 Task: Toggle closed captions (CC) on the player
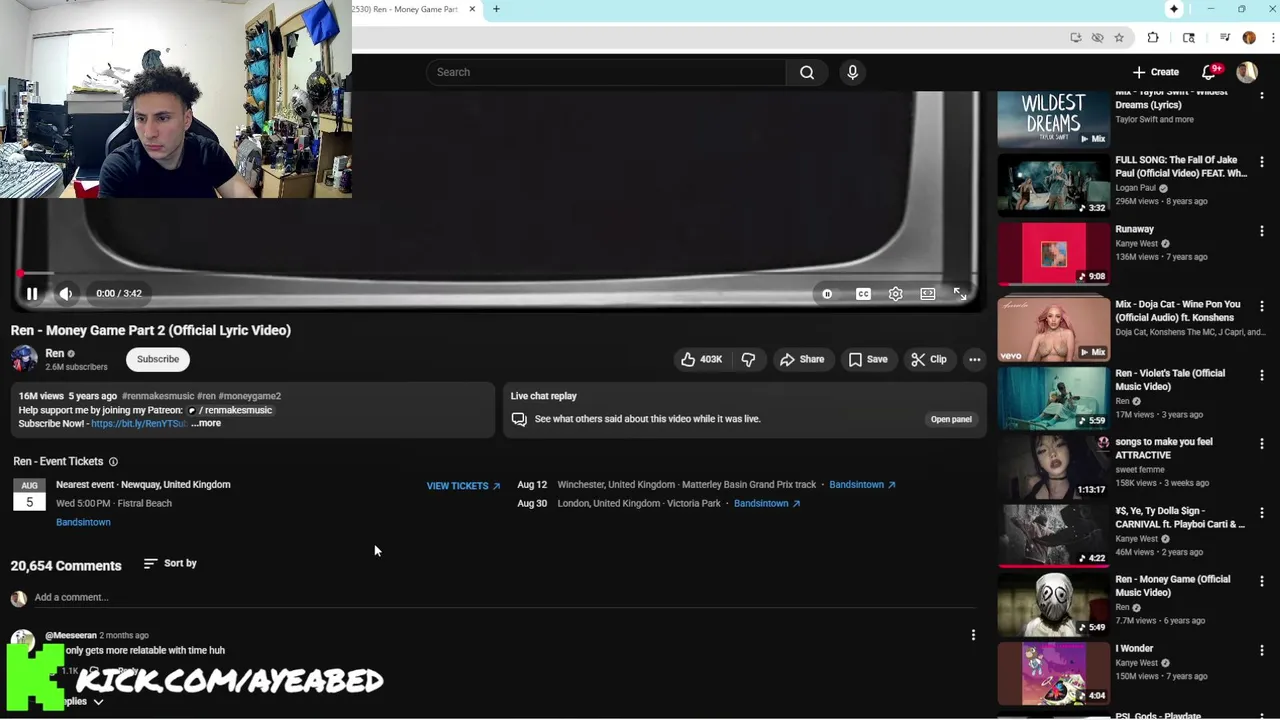[863, 294]
